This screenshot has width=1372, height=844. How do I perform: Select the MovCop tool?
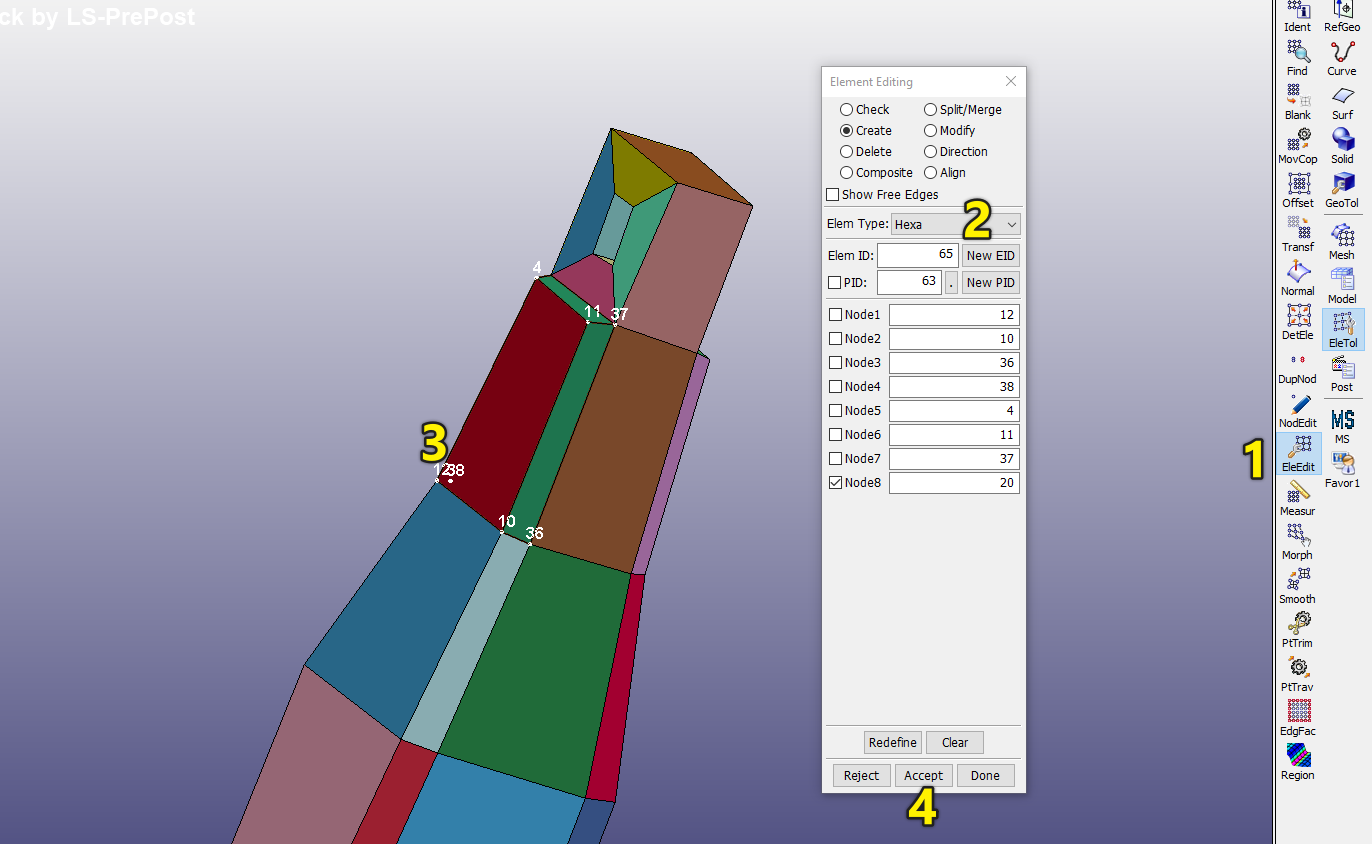pyautogui.click(x=1298, y=146)
